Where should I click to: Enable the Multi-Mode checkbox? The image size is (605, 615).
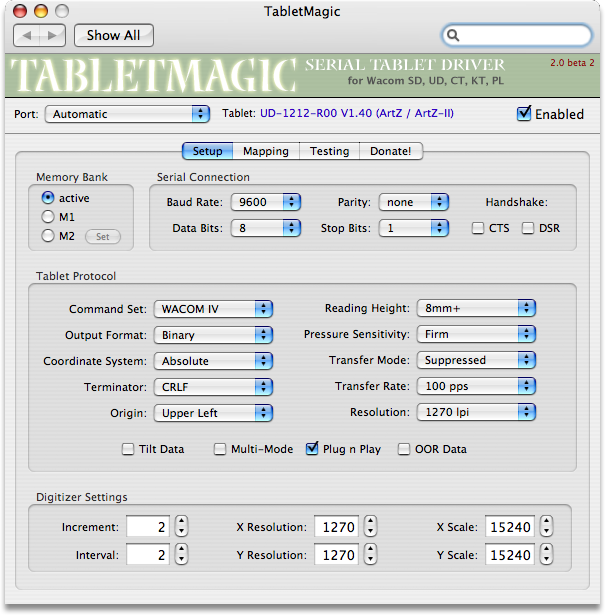pyautogui.click(x=220, y=449)
